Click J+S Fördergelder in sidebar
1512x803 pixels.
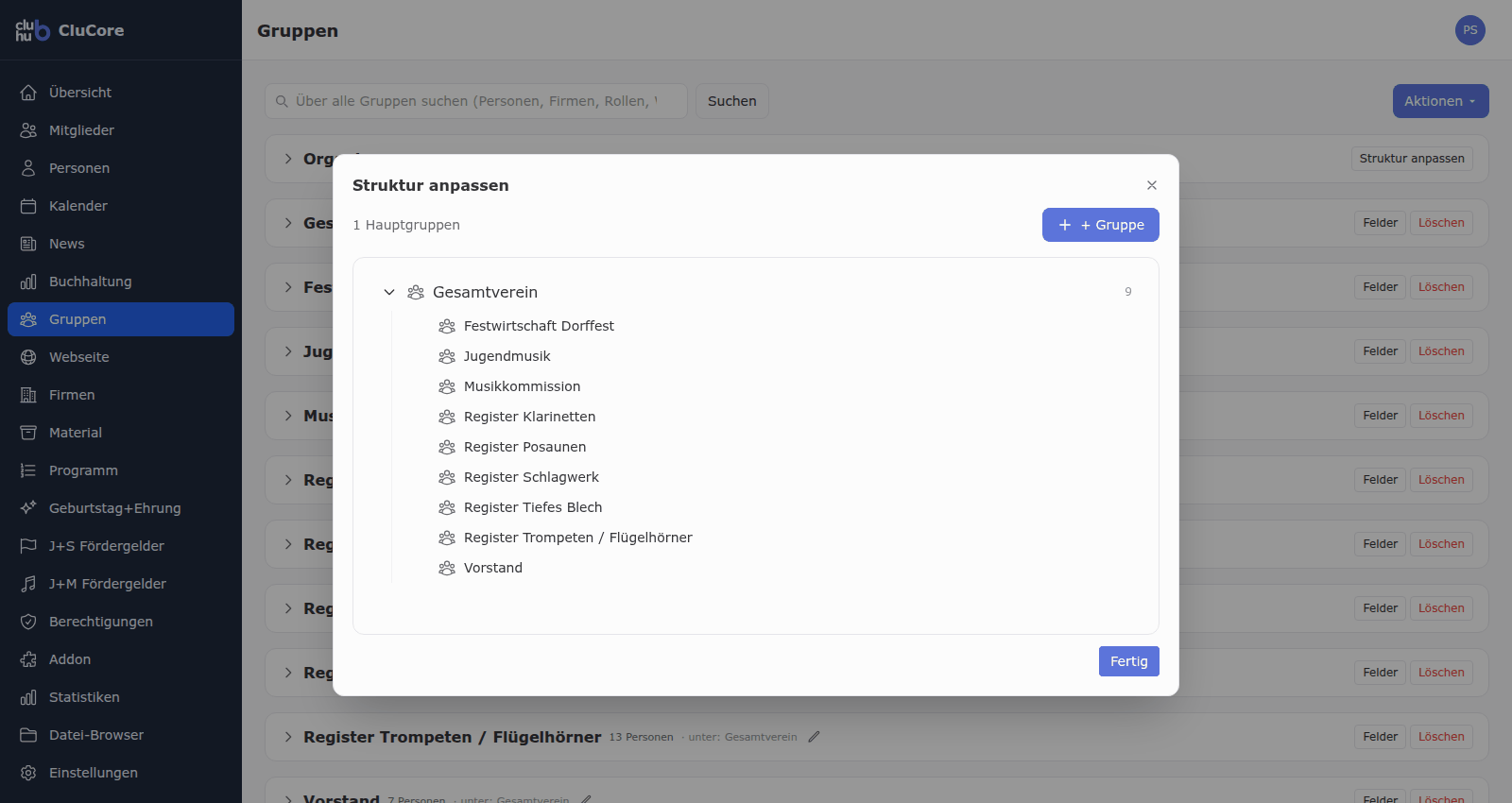point(121,546)
